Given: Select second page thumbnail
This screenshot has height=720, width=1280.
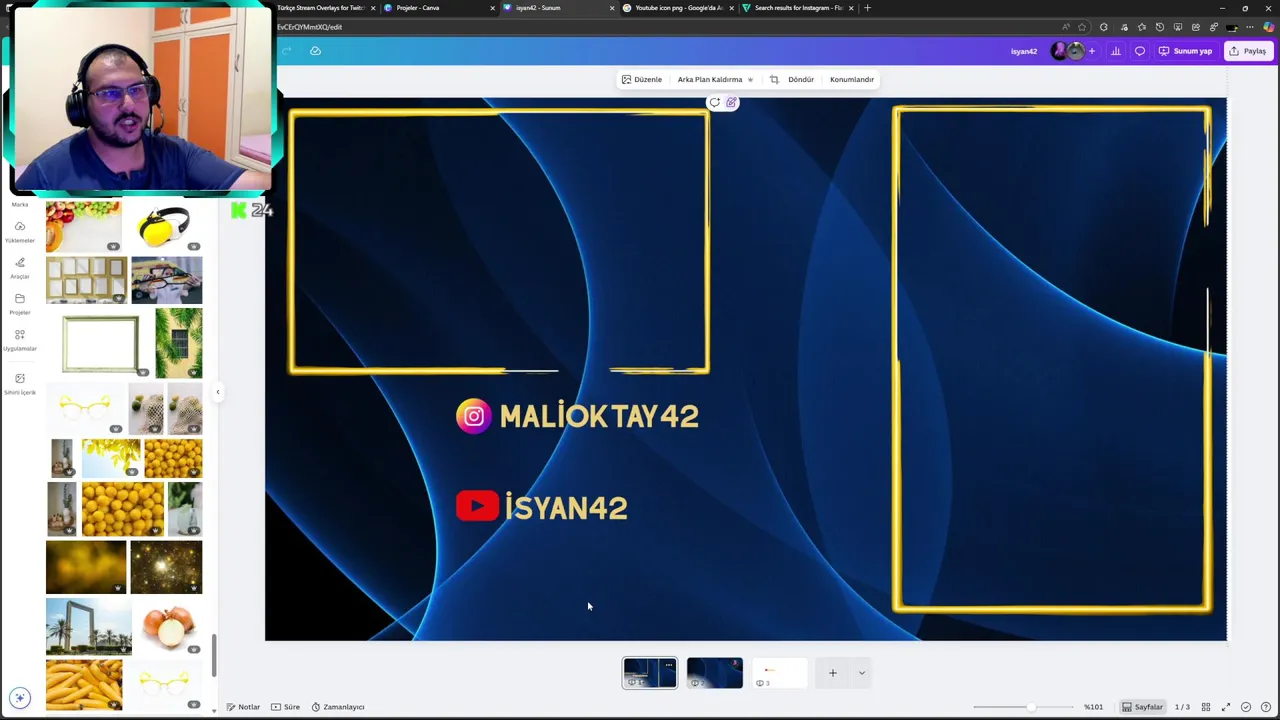Looking at the screenshot, I should [714, 673].
